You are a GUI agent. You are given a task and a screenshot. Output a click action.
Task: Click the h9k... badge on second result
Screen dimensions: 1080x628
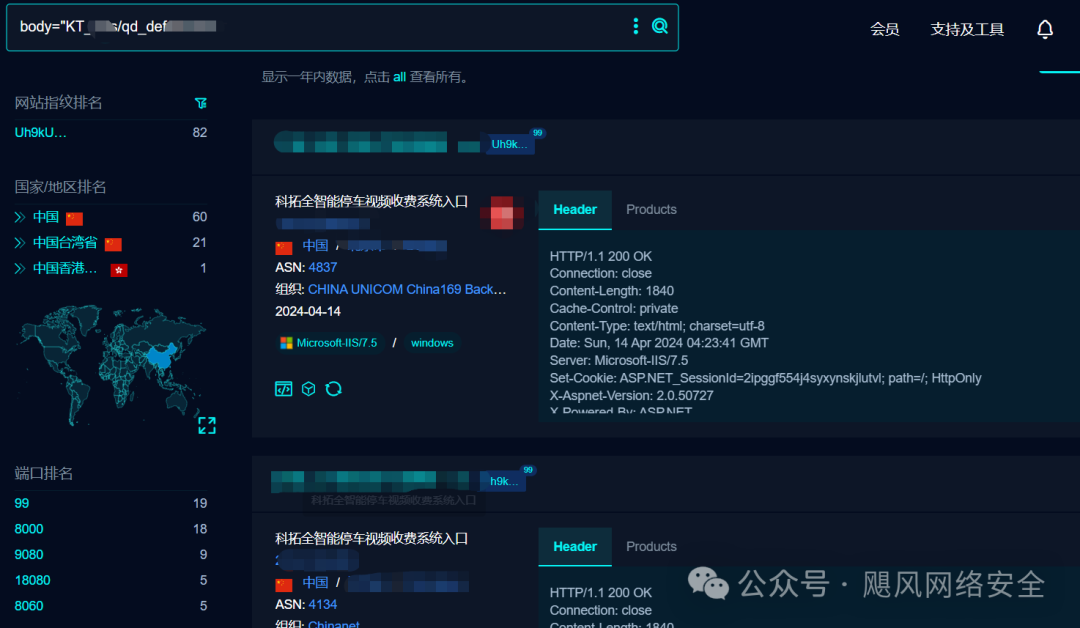coord(503,481)
